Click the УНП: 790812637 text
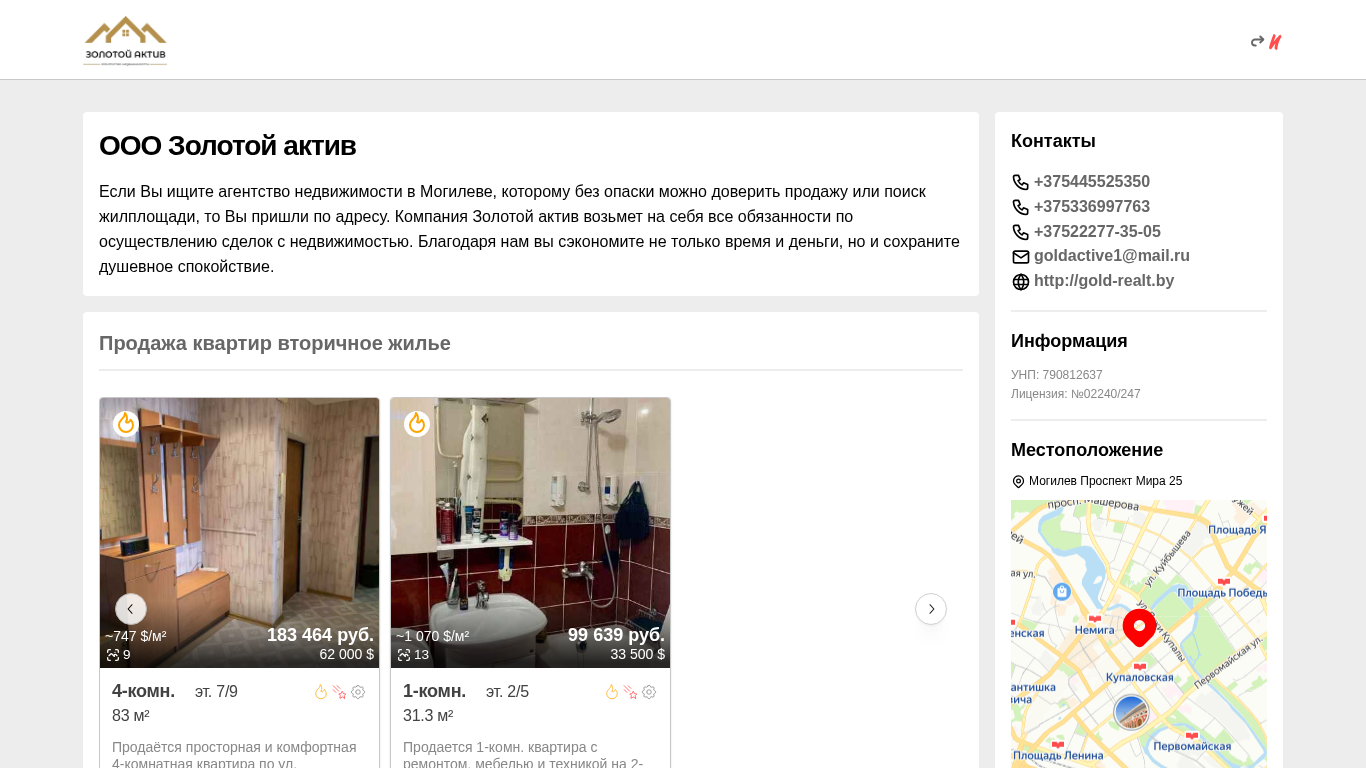This screenshot has width=1366, height=768. tap(1057, 375)
